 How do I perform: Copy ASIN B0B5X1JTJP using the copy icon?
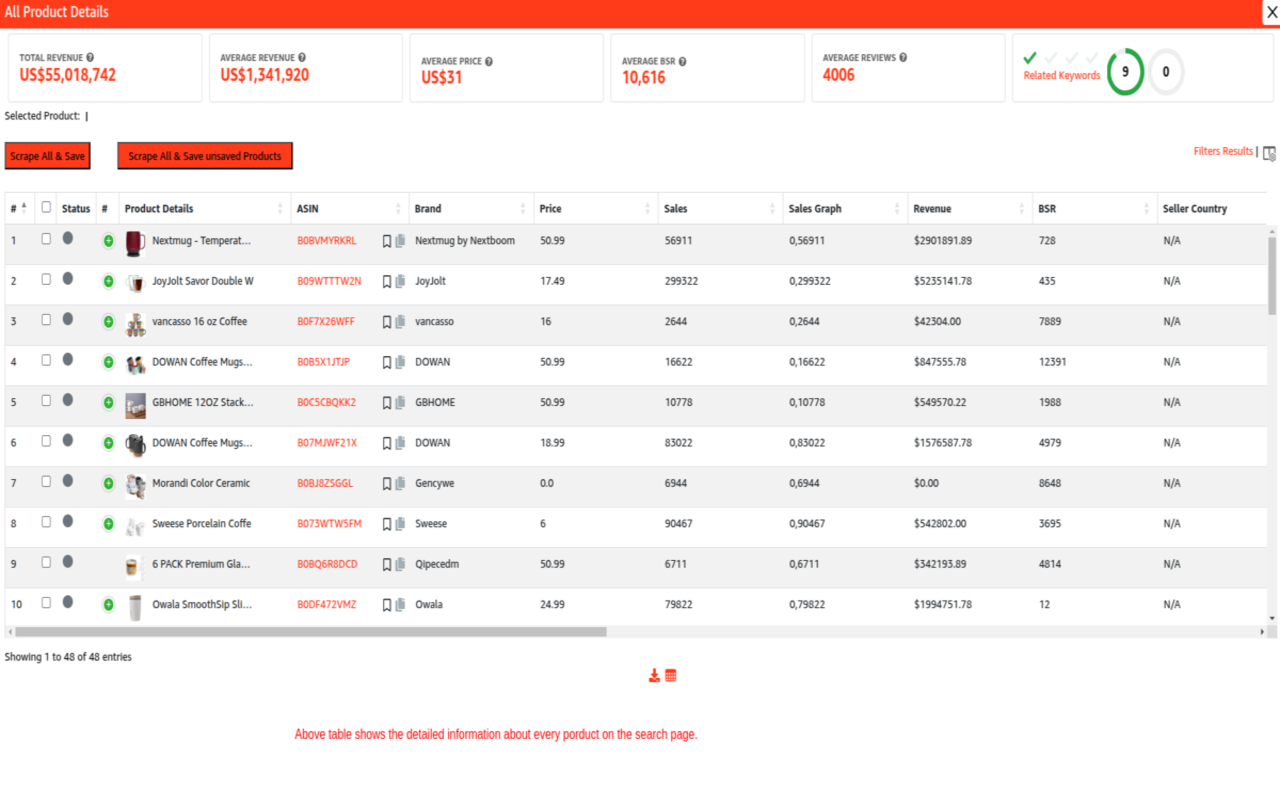pyautogui.click(x=400, y=362)
